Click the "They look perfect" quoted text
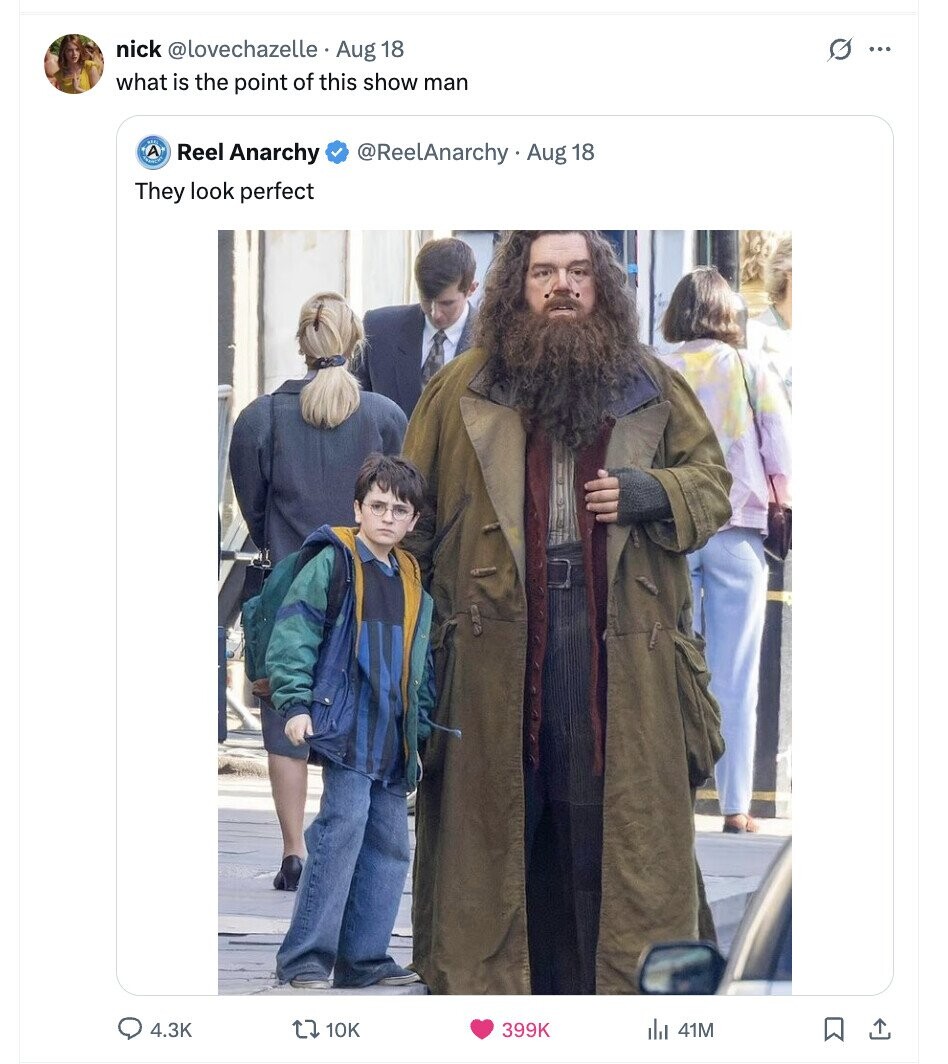This screenshot has width=948, height=1064. (x=225, y=191)
